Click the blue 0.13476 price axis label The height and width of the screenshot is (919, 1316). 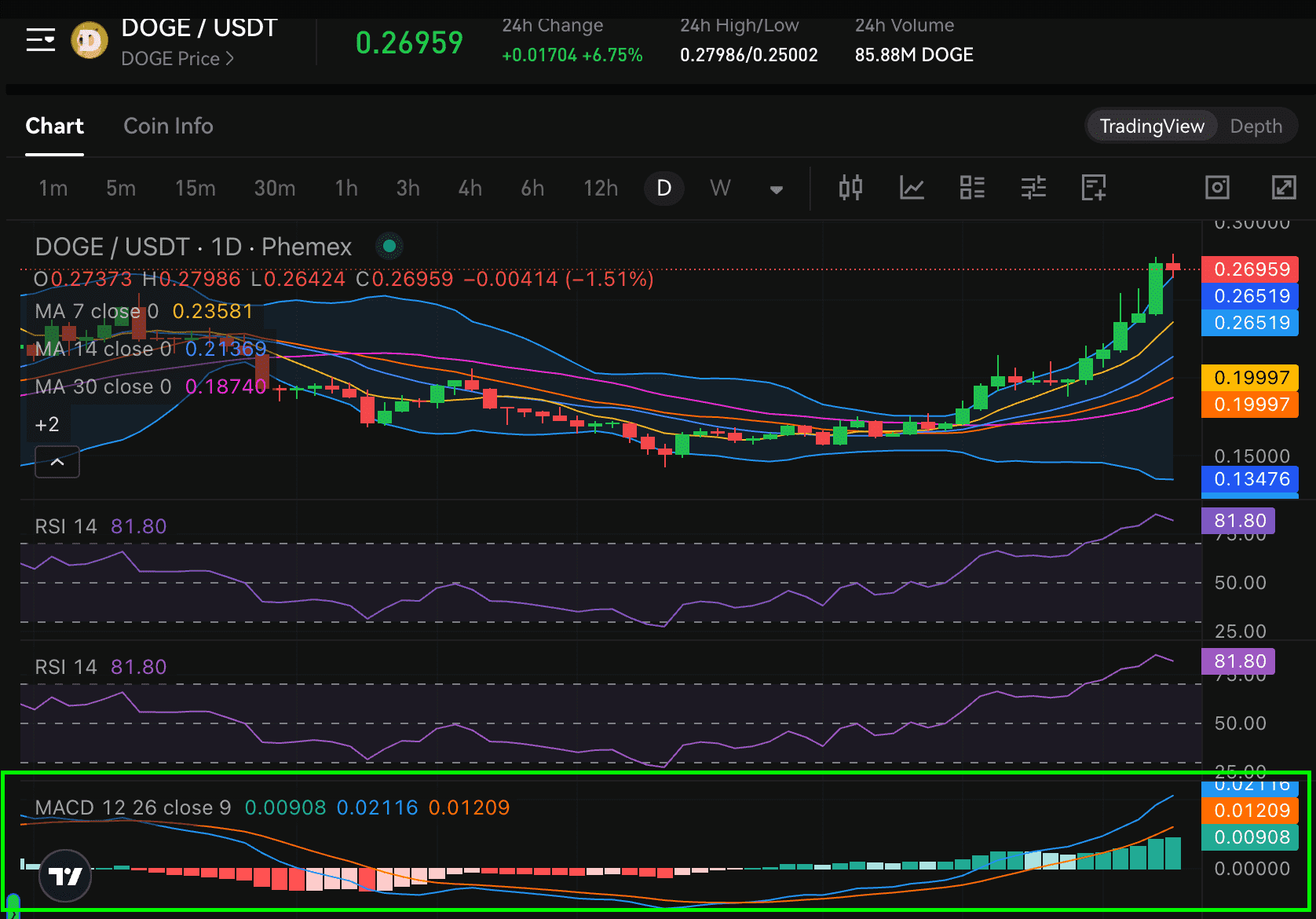(x=1250, y=479)
